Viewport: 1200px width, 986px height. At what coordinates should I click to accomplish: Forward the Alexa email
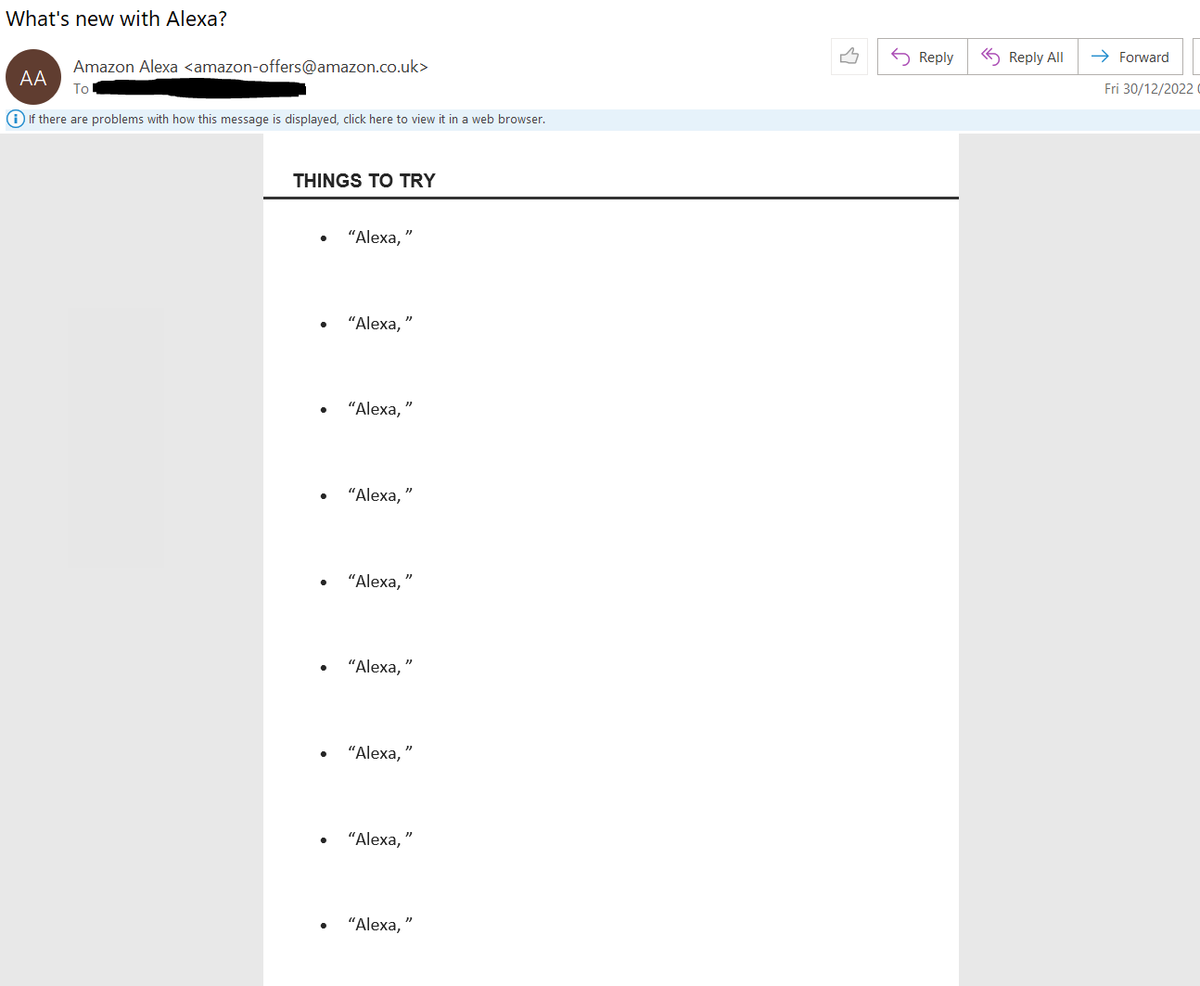[1130, 57]
